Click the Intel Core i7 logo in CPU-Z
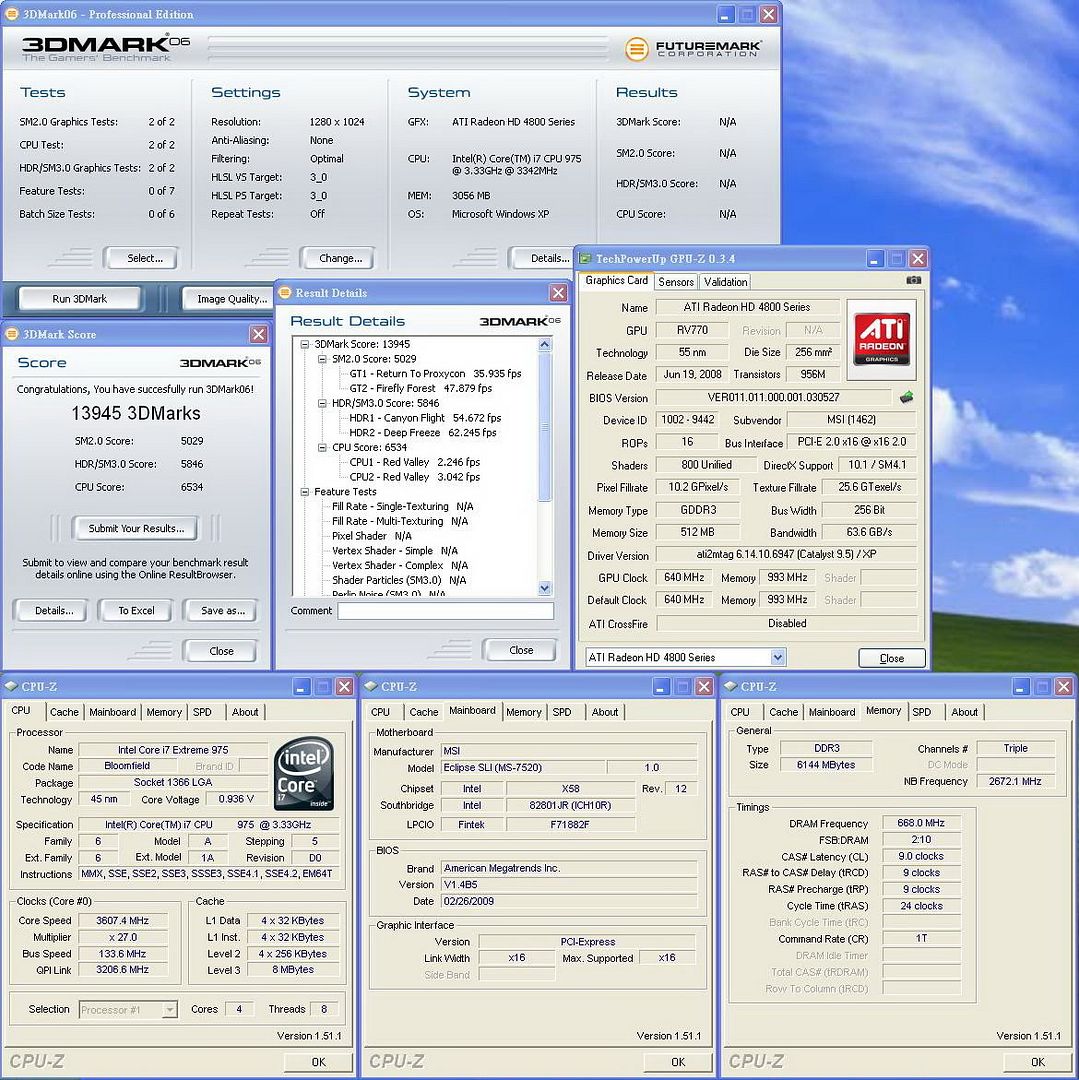Image resolution: width=1079 pixels, height=1080 pixels. tap(304, 773)
